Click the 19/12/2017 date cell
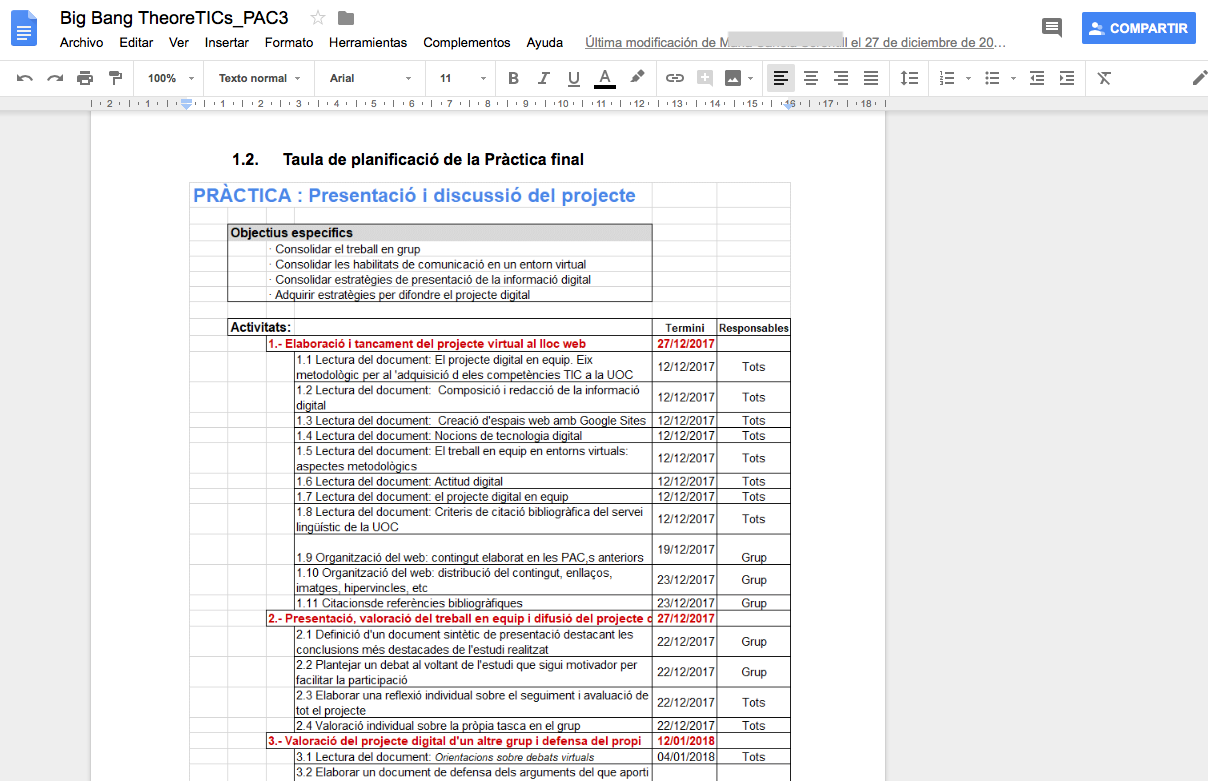Image resolution: width=1208 pixels, height=781 pixels. click(686, 549)
